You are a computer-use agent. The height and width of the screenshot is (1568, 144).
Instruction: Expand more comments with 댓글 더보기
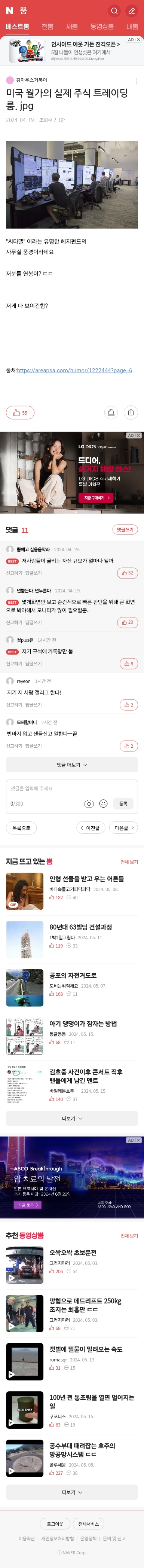click(72, 765)
